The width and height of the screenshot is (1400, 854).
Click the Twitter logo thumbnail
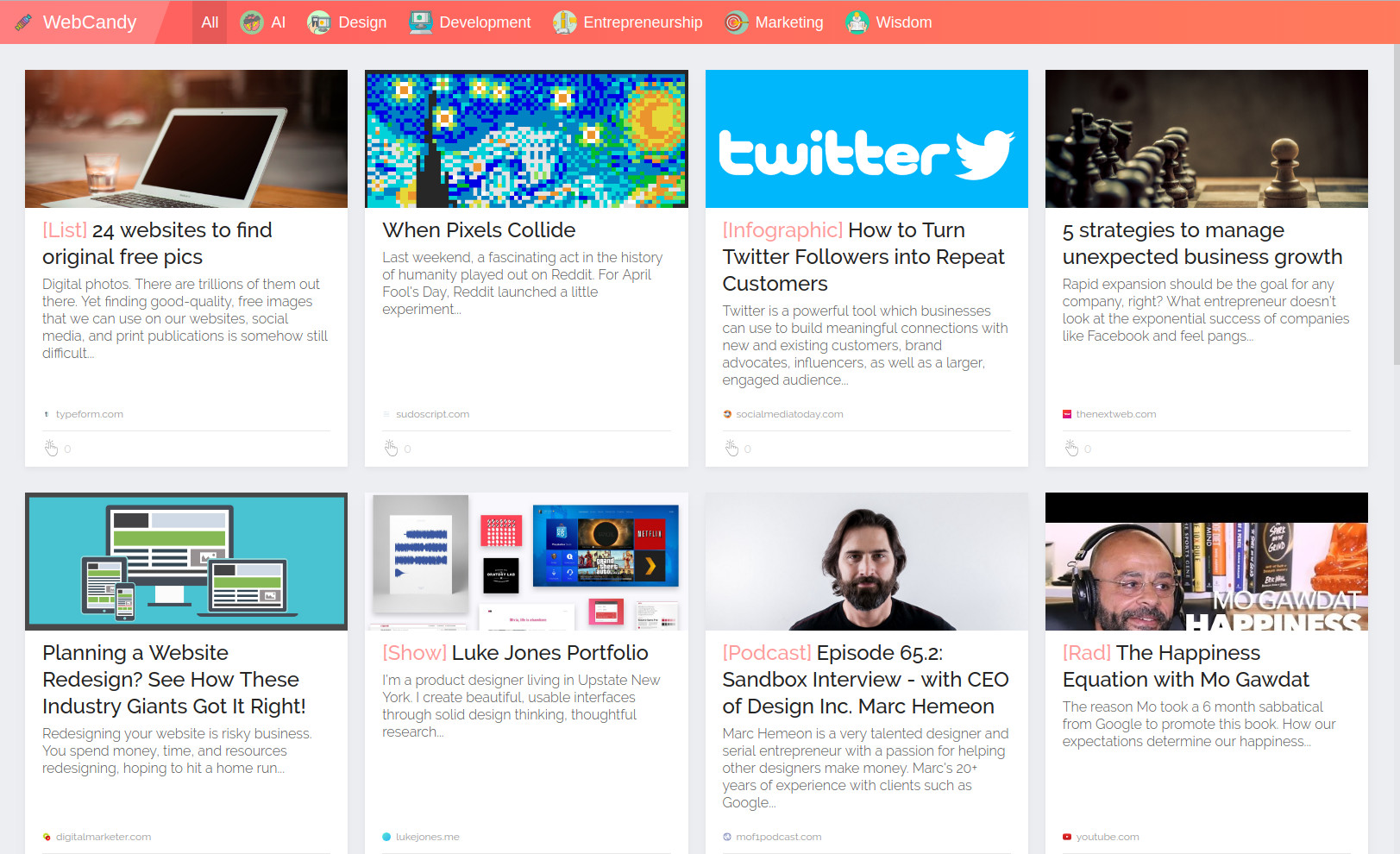pyautogui.click(x=867, y=139)
